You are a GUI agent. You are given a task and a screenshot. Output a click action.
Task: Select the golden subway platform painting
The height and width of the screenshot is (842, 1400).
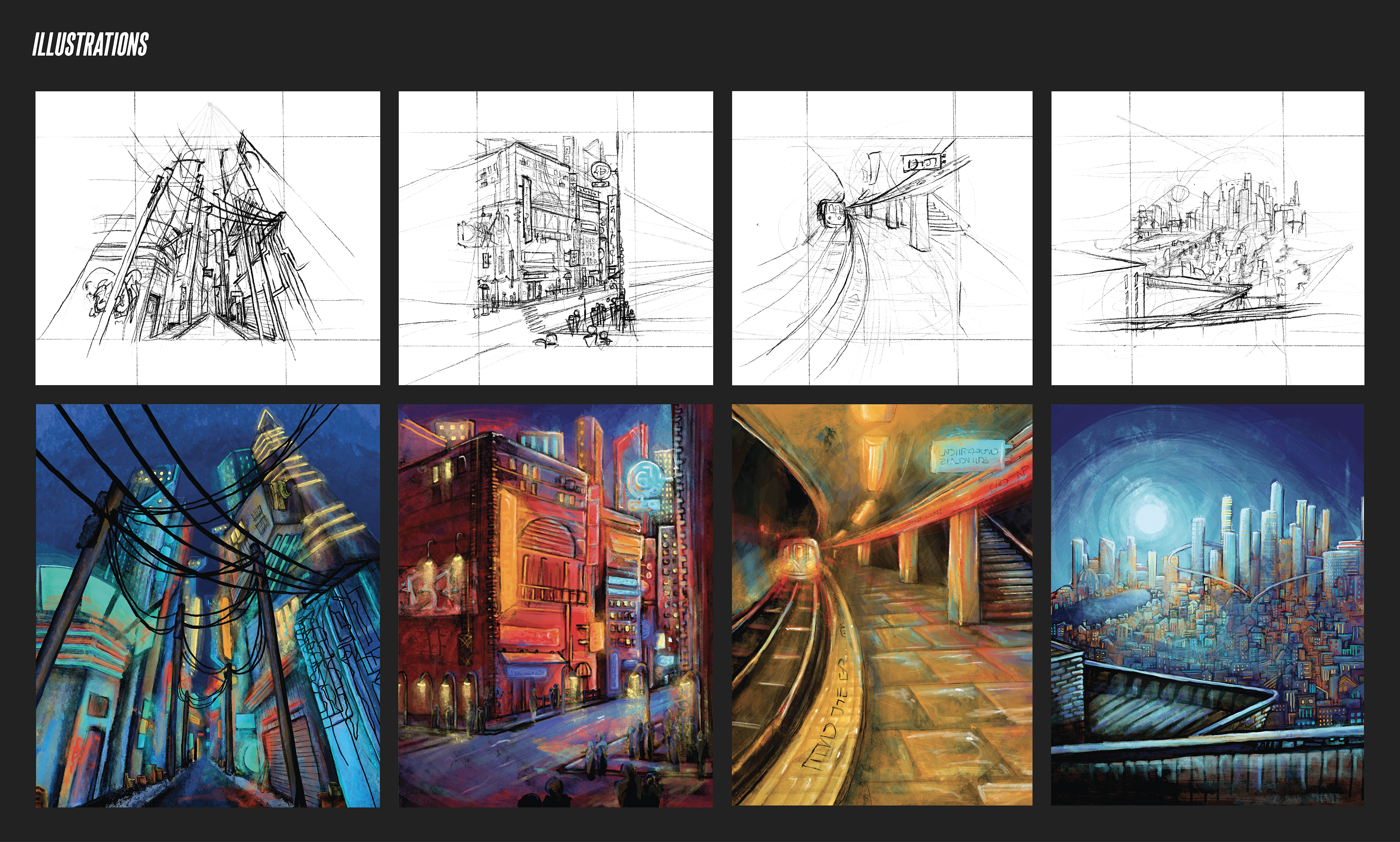[x=882, y=605]
